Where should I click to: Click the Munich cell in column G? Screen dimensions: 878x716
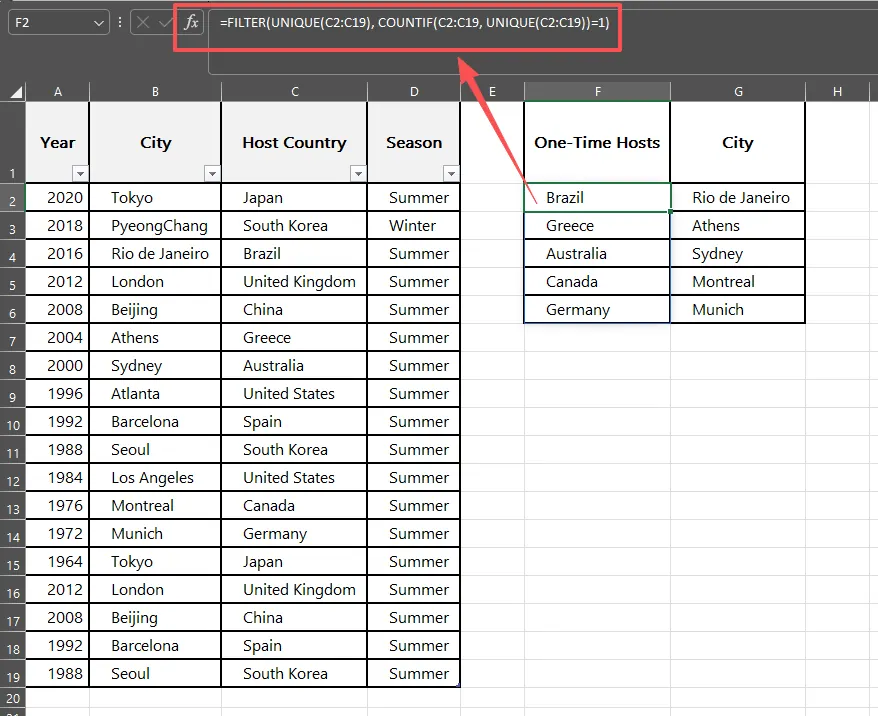point(737,310)
